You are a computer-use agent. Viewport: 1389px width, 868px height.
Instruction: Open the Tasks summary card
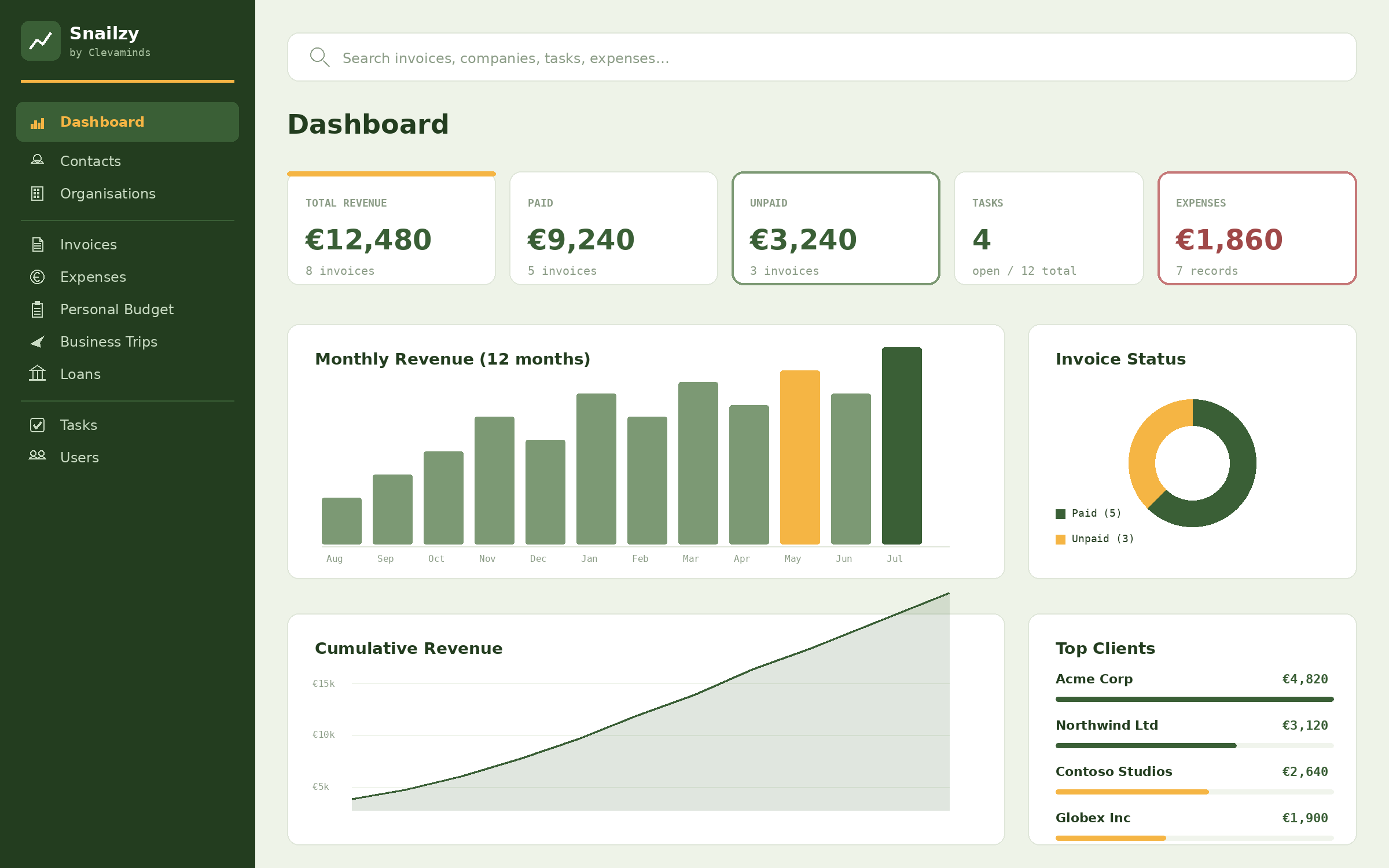coord(1049,228)
